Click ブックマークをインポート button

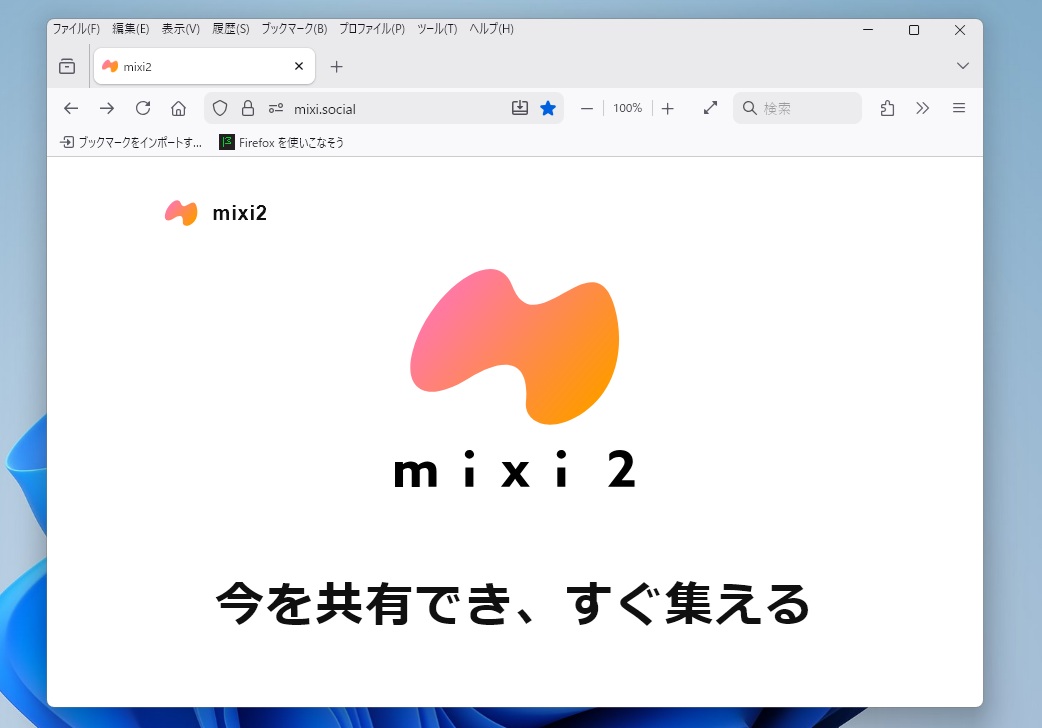pos(131,142)
